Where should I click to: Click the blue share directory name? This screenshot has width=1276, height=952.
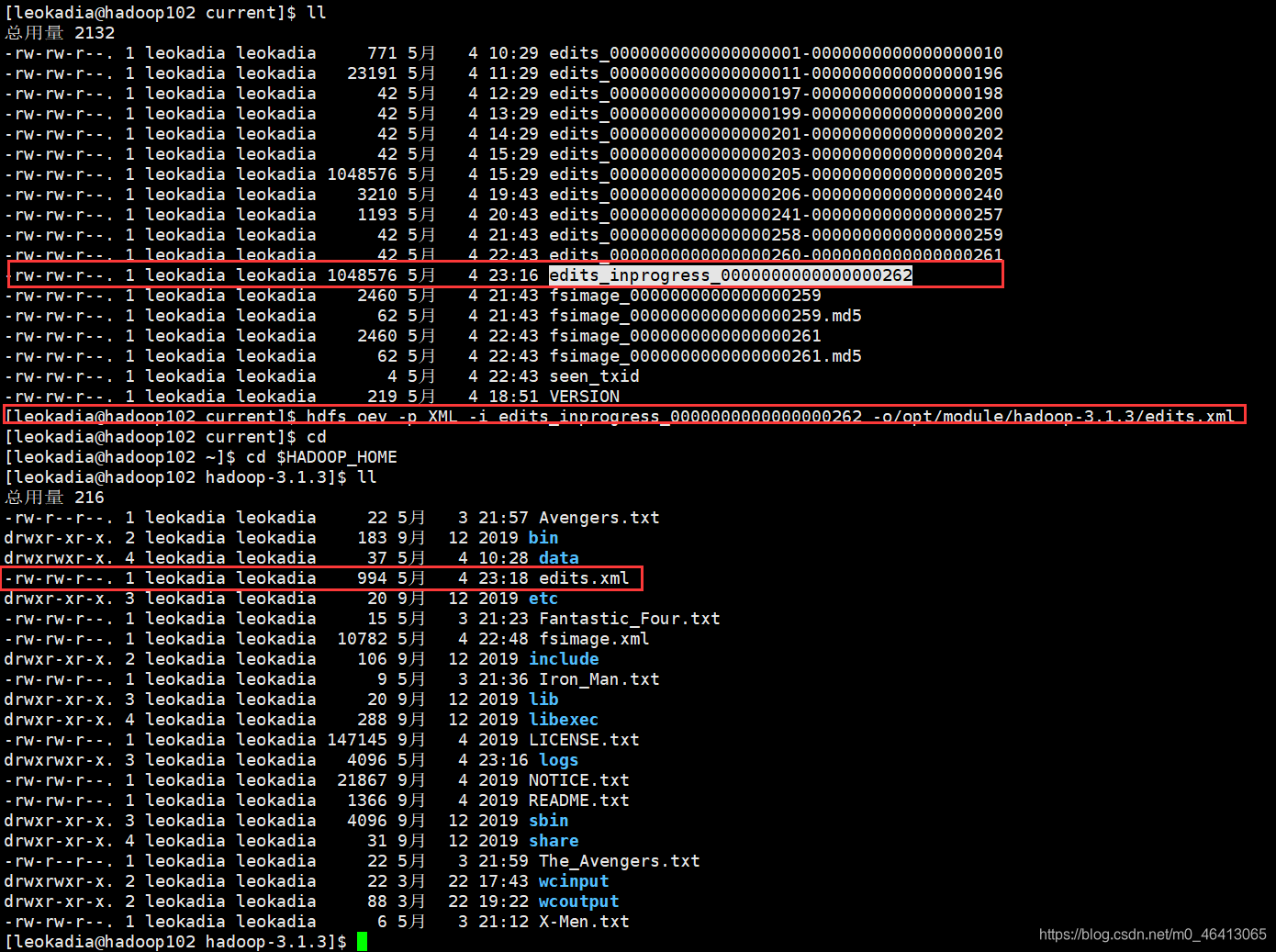click(554, 841)
